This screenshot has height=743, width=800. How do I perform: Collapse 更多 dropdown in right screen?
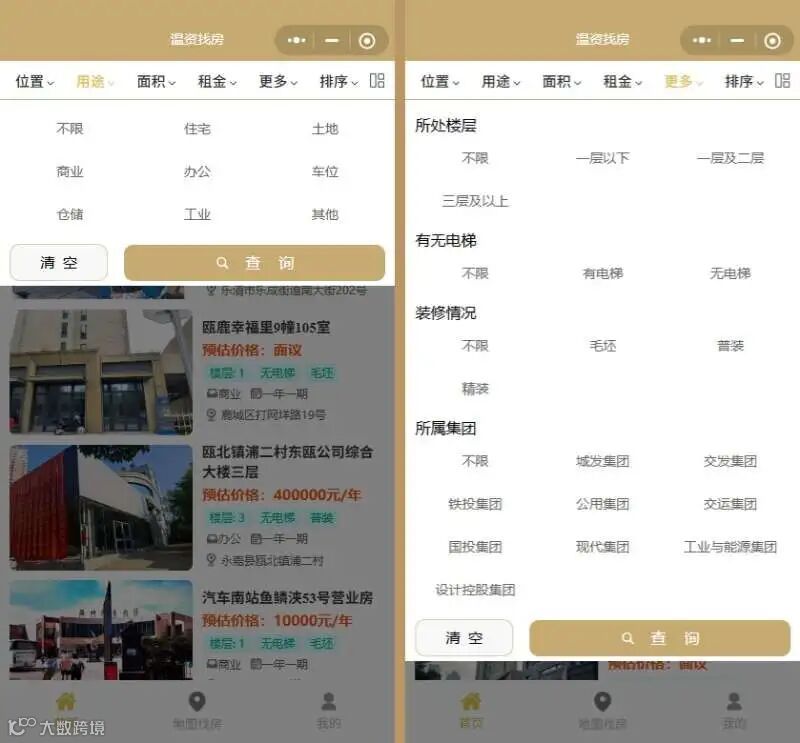pos(683,81)
